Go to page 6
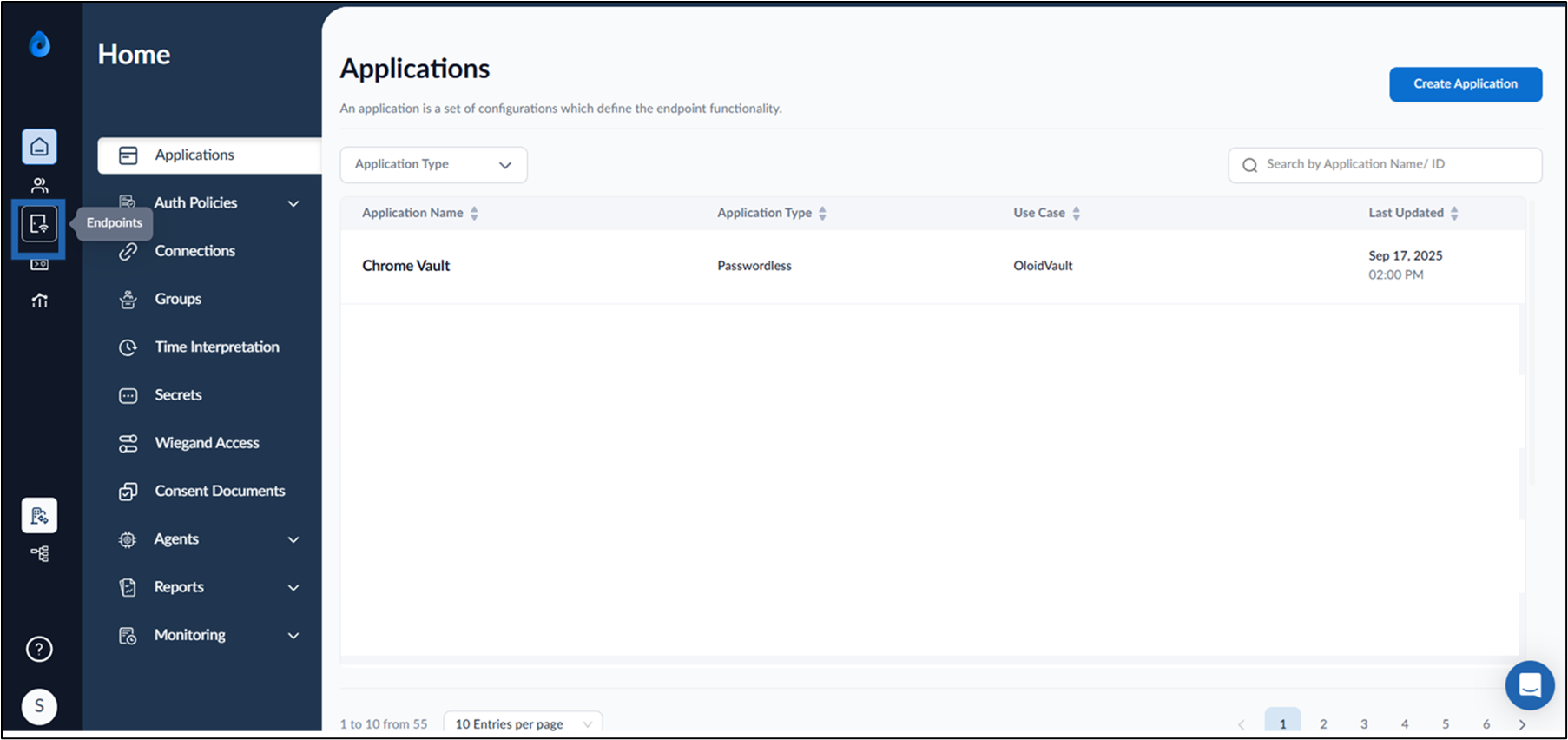Screen dimensions: 1568x740 point(1486,723)
